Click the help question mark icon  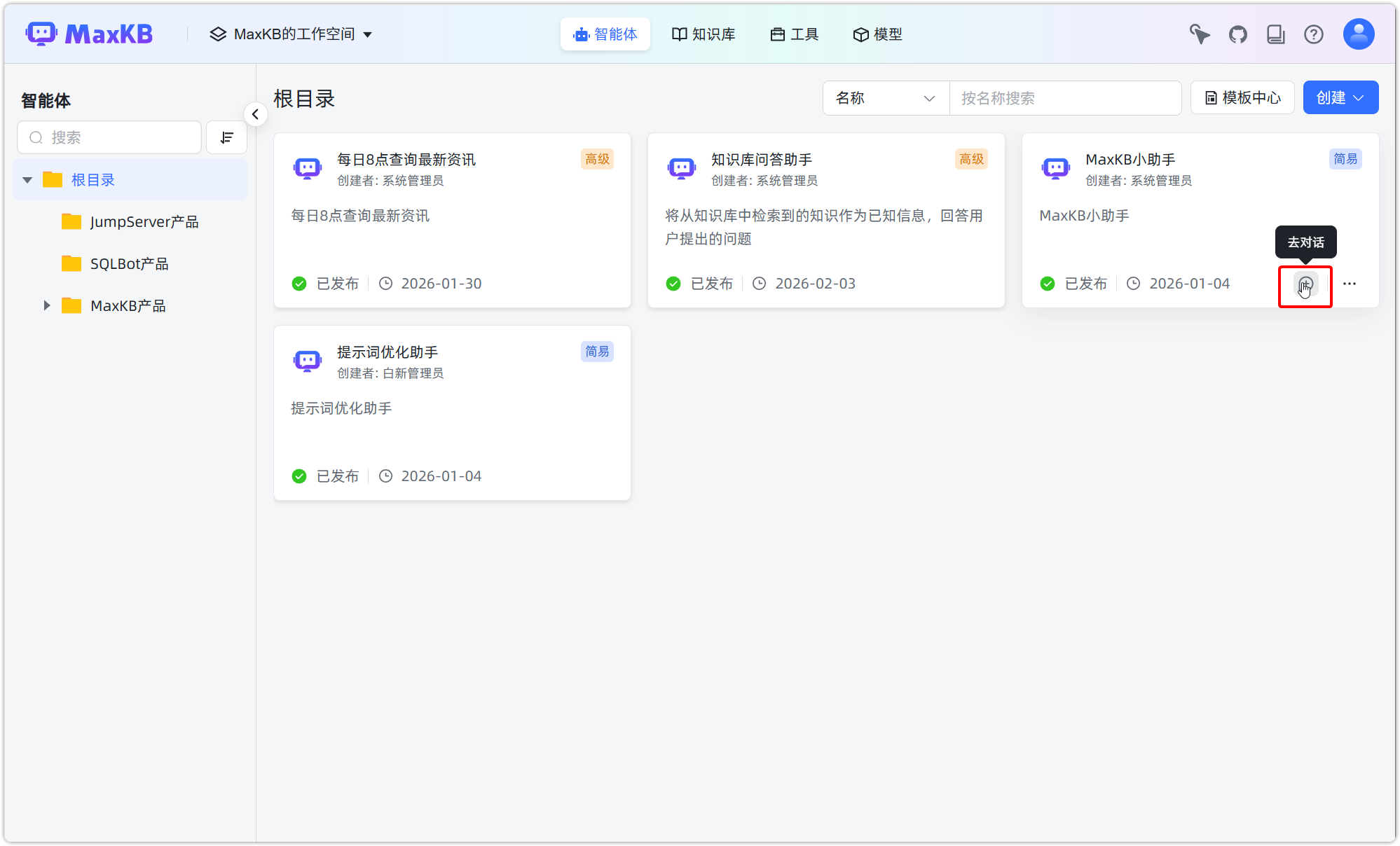(1314, 34)
